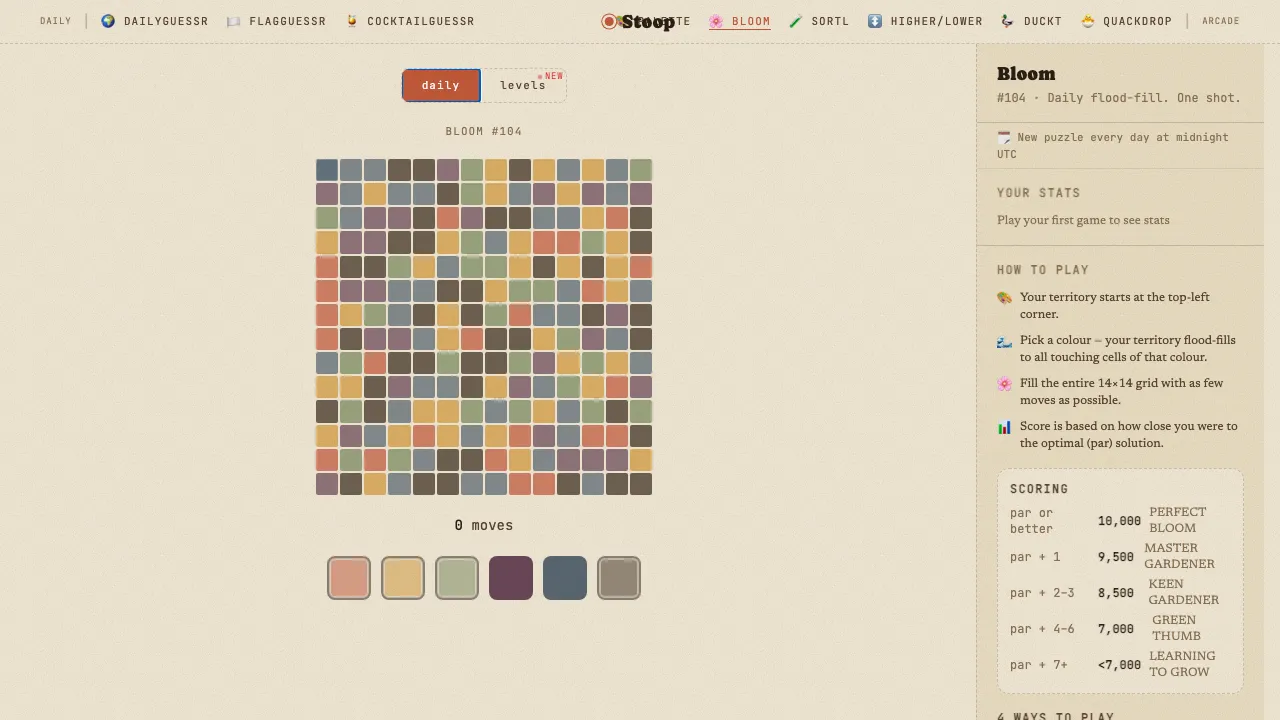Click the flower icon beside Fill the entire grid
This screenshot has width=1280, height=720.
[1004, 383]
